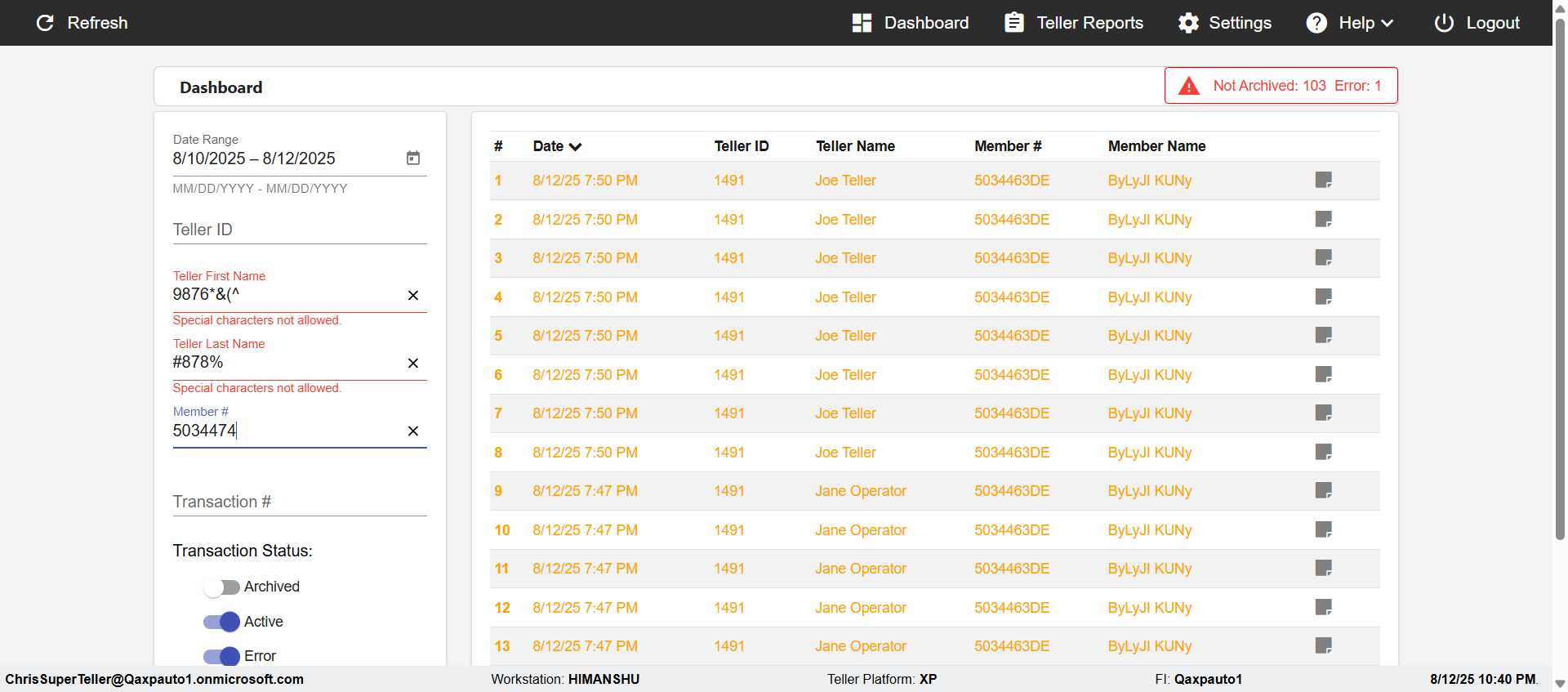
Task: Open the Date Range calendar picker
Action: (413, 158)
